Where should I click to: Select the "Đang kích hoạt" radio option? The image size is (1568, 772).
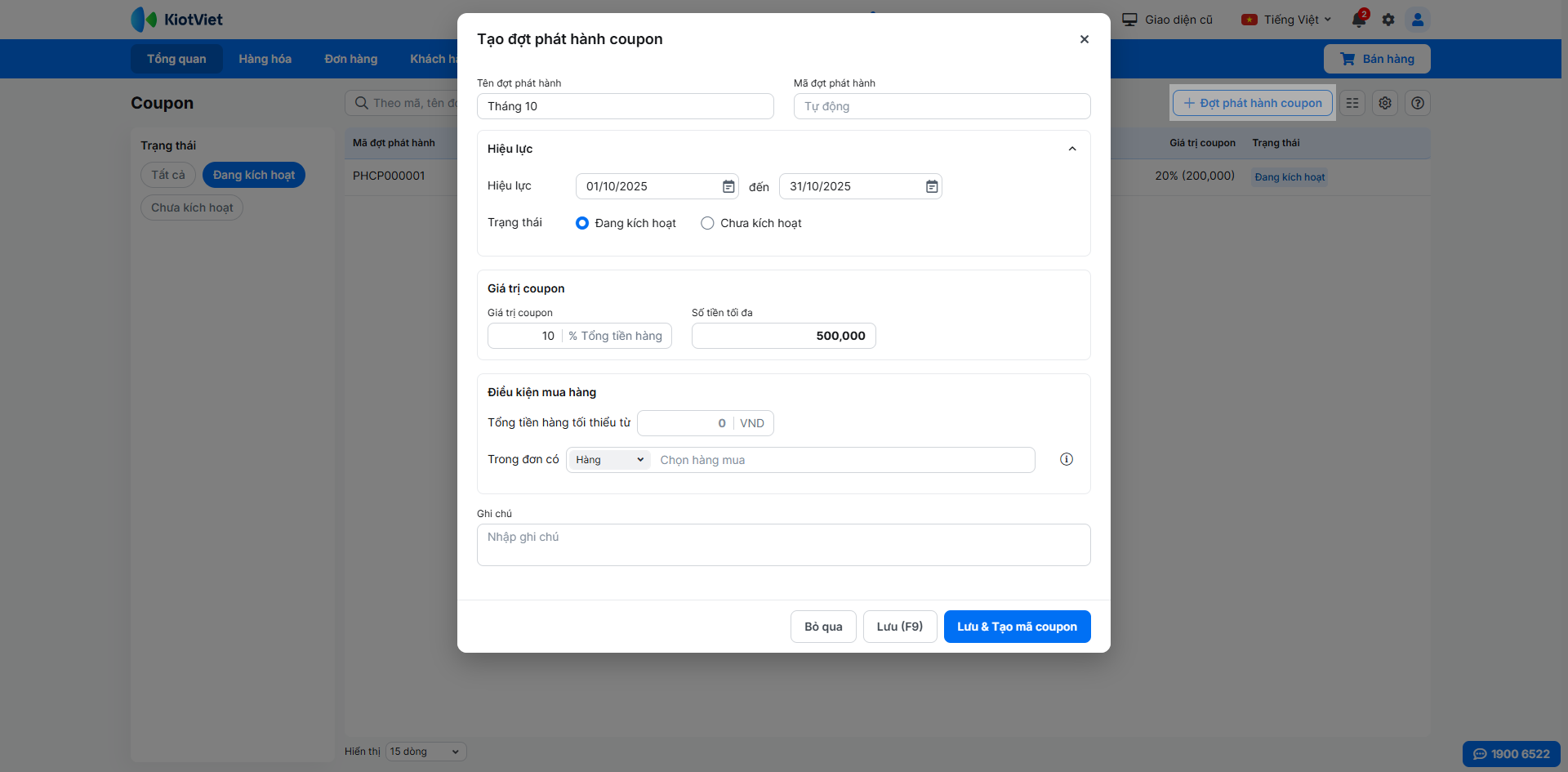[582, 223]
